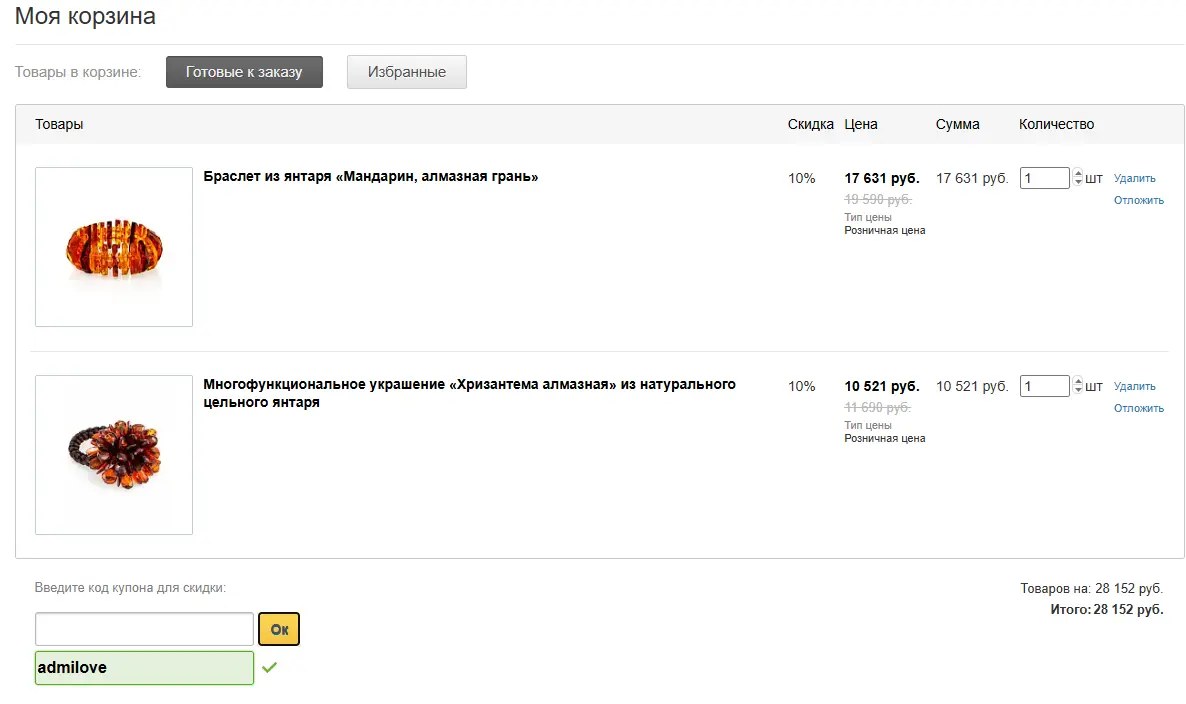This screenshot has height=704, width=1186.
Task: Decrease quantity of amber Mandarin bracelet
Action: click(x=1078, y=182)
